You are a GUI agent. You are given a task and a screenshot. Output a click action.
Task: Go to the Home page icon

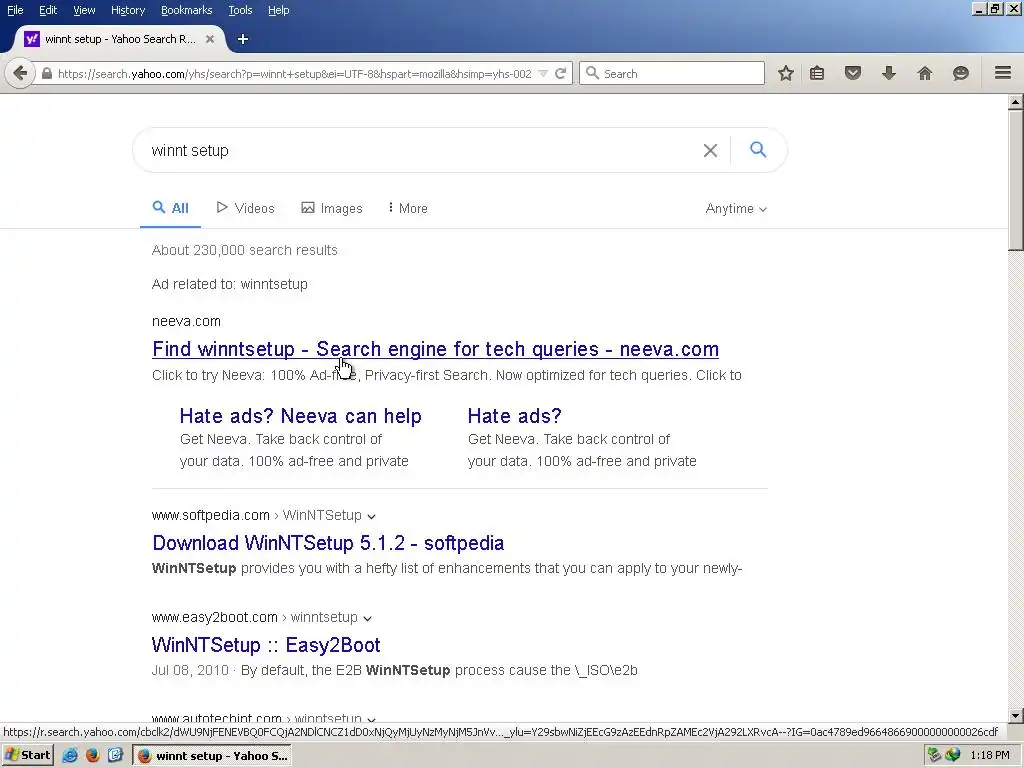point(925,73)
